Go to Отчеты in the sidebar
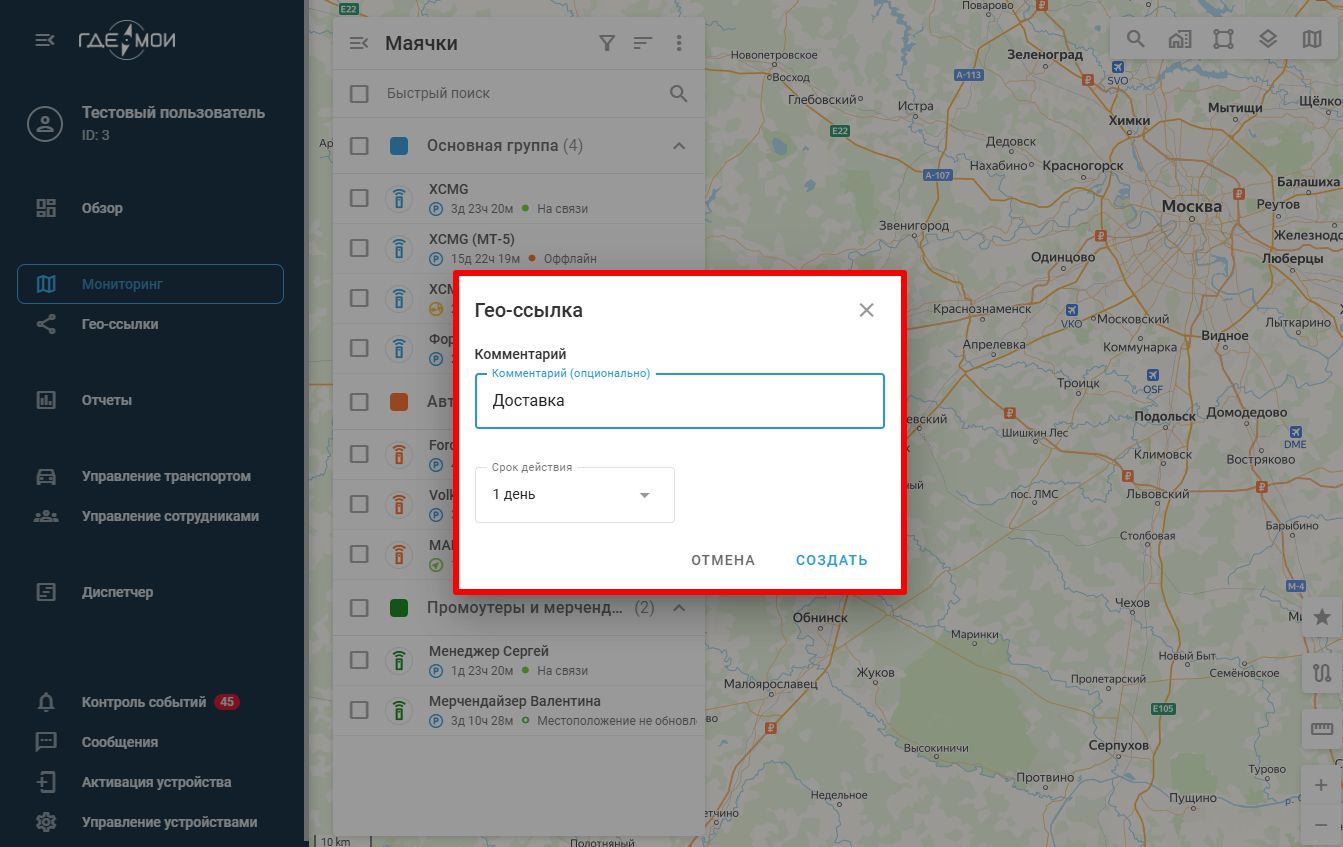Image resolution: width=1343 pixels, height=847 pixels. click(x=107, y=400)
